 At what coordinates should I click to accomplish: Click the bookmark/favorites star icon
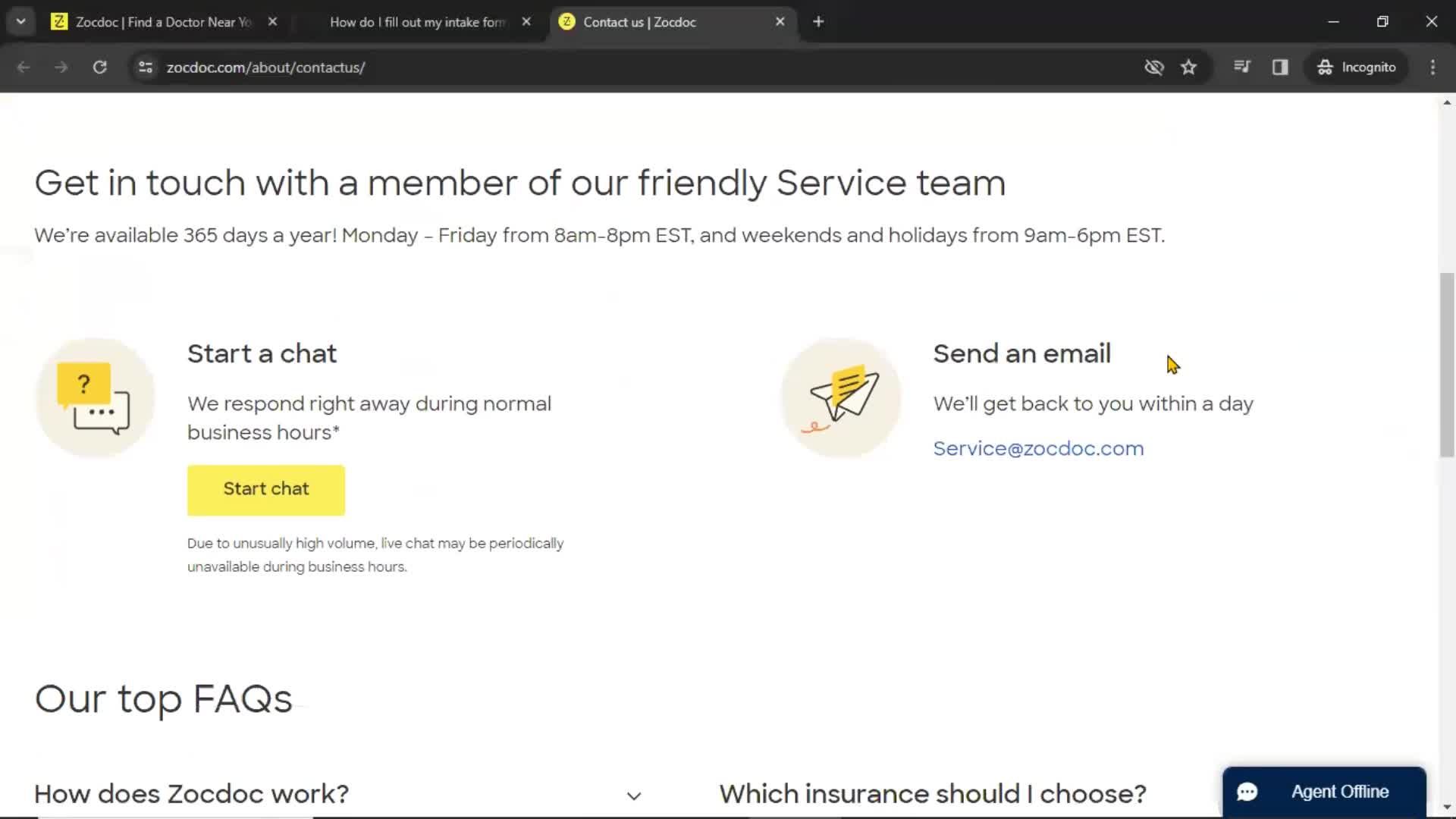[1188, 67]
